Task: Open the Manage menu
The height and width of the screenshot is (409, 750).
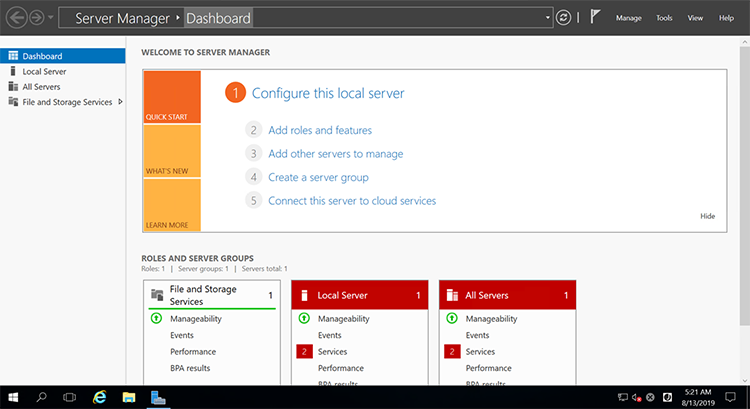Action: [x=628, y=18]
